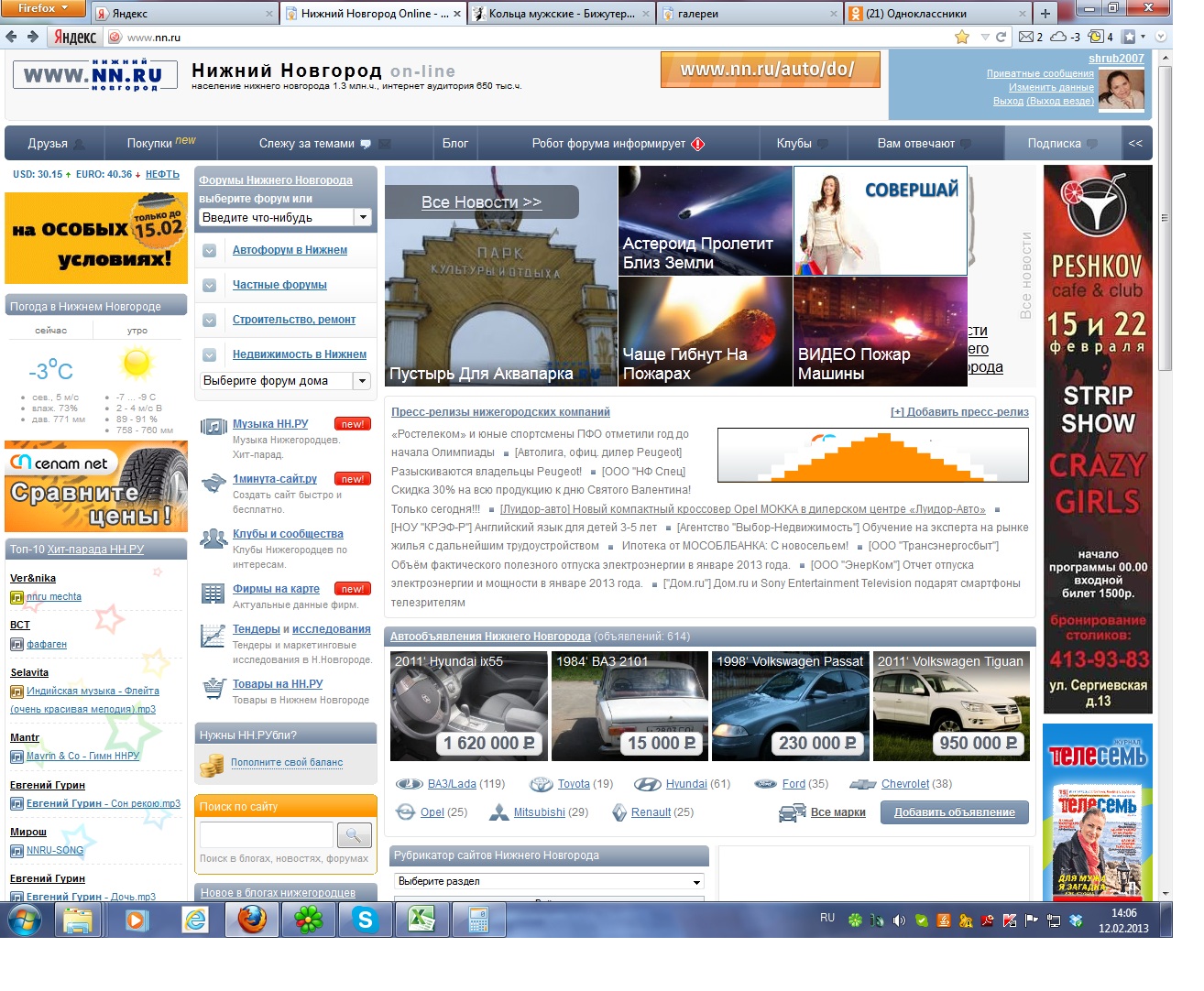Click the Chevrolet brand logo icon
This screenshot has height=991, width=1204.
pyautogui.click(x=862, y=784)
